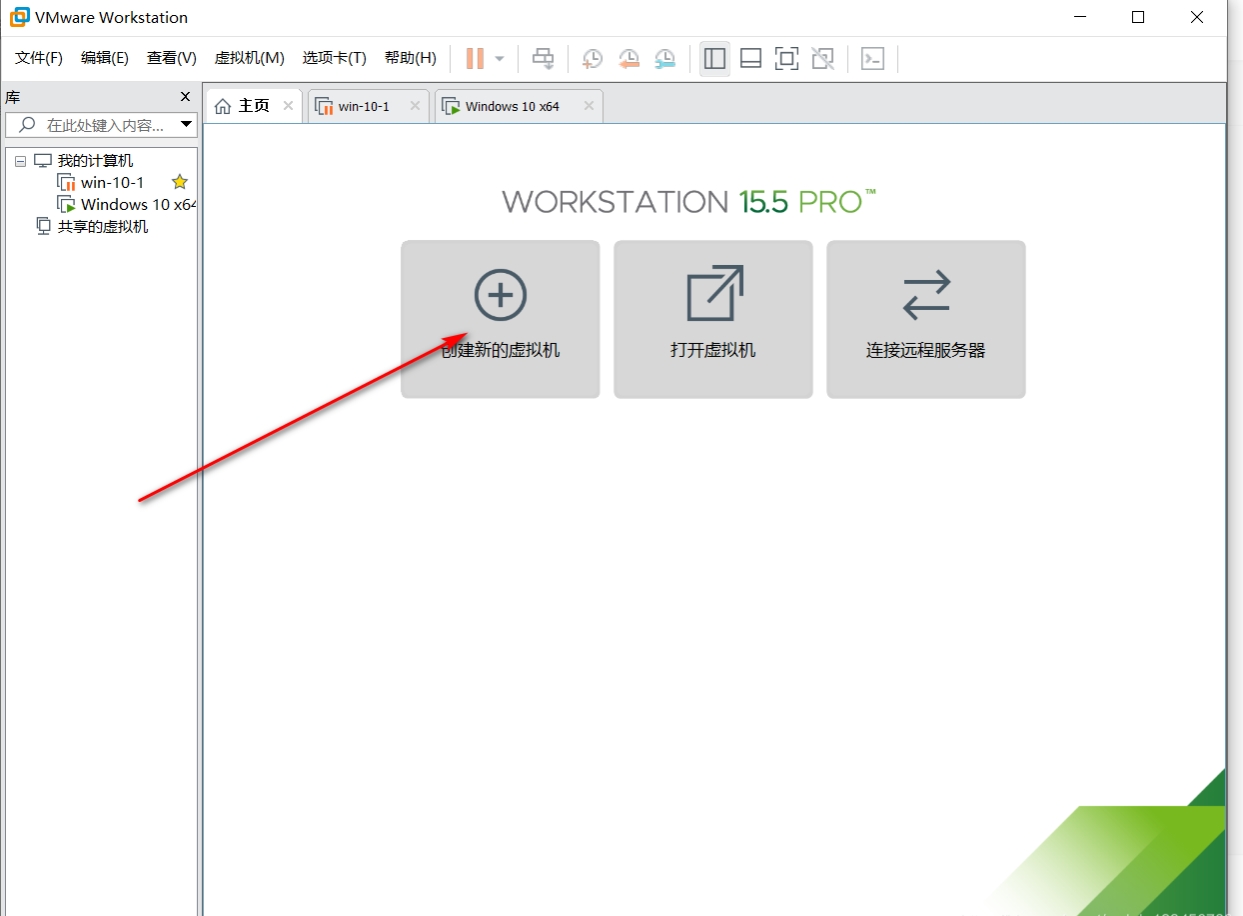Image resolution: width=1243 pixels, height=916 pixels.
Task: Open the create new virtual machine tile
Action: 500,319
